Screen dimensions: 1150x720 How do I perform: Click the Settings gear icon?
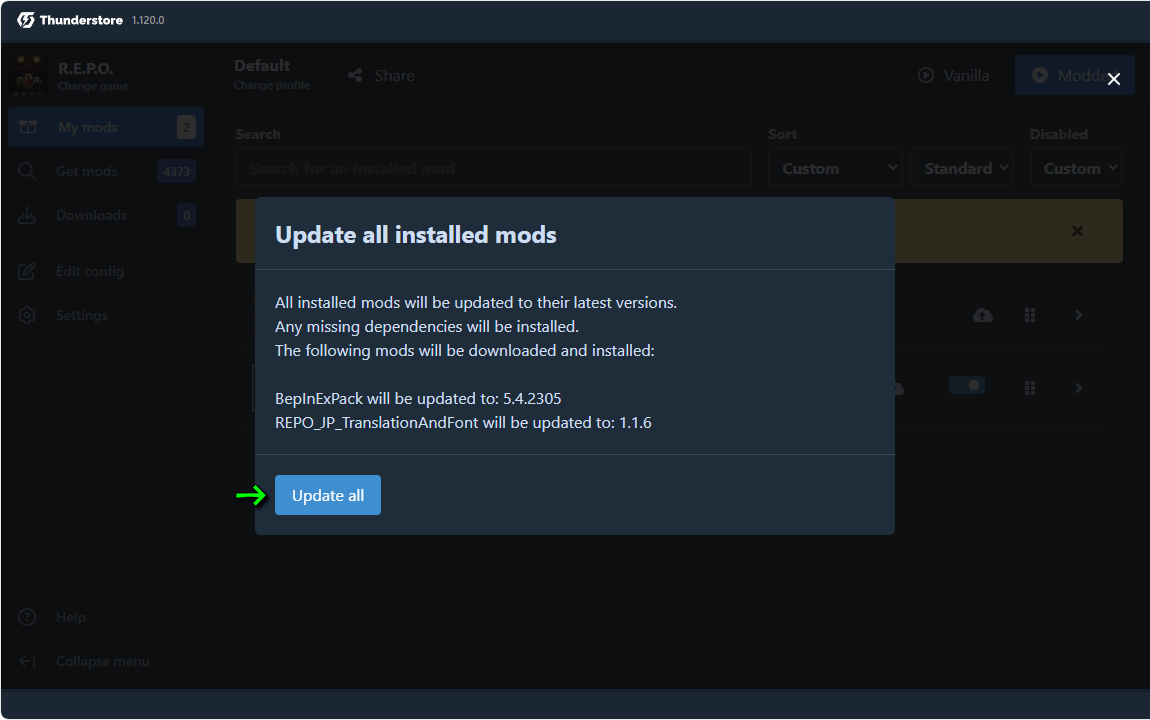[27, 315]
